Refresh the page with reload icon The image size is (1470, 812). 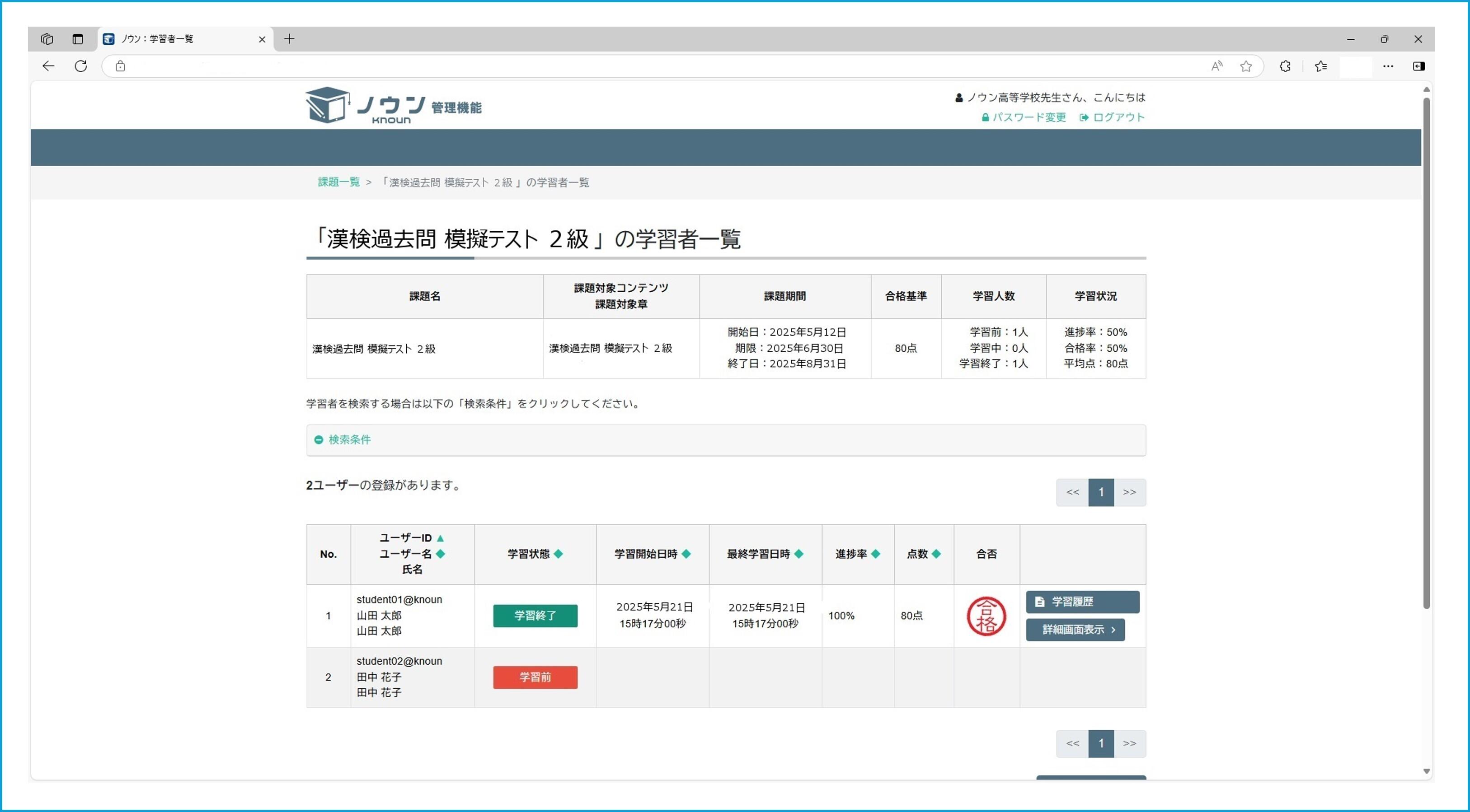81,66
